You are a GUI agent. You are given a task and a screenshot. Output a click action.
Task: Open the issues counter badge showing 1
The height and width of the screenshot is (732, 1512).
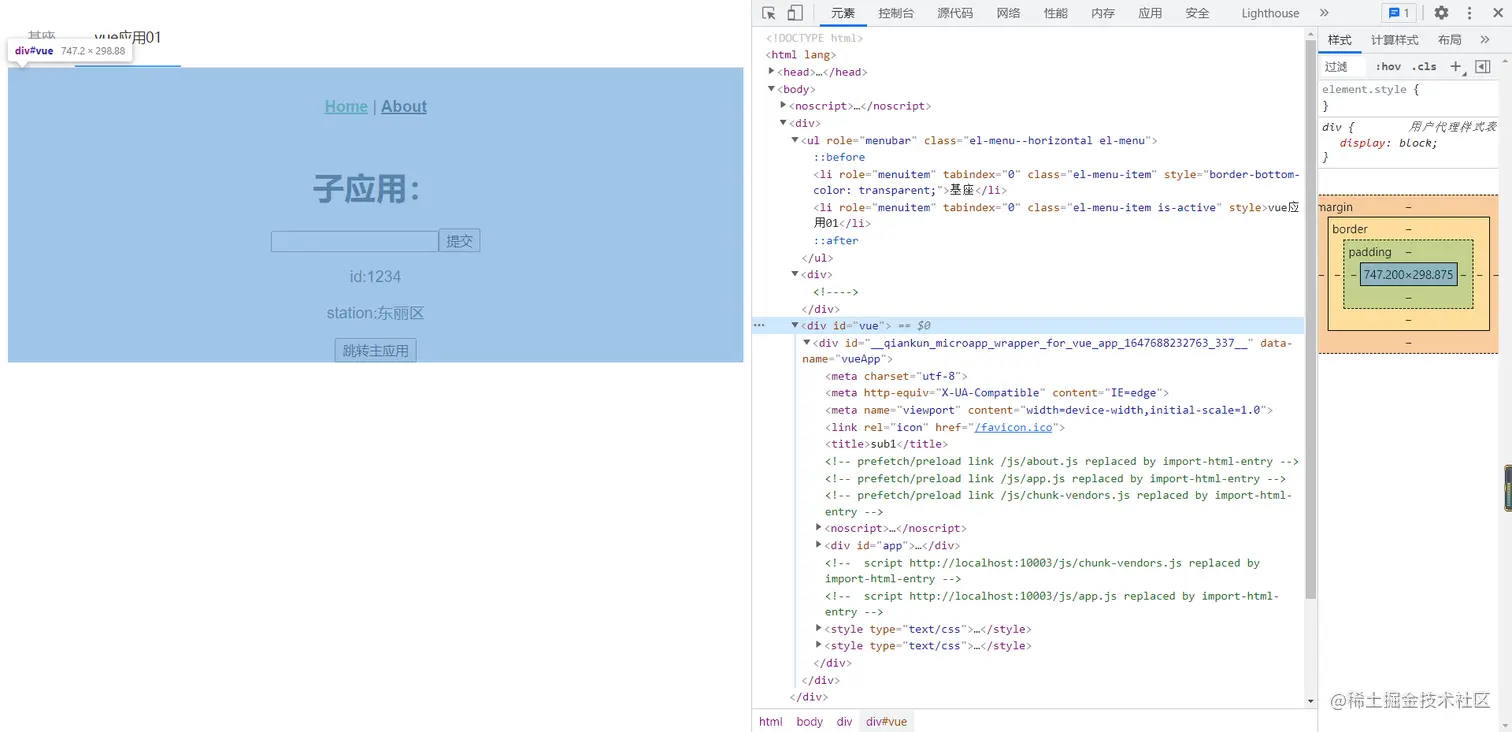(x=1397, y=13)
